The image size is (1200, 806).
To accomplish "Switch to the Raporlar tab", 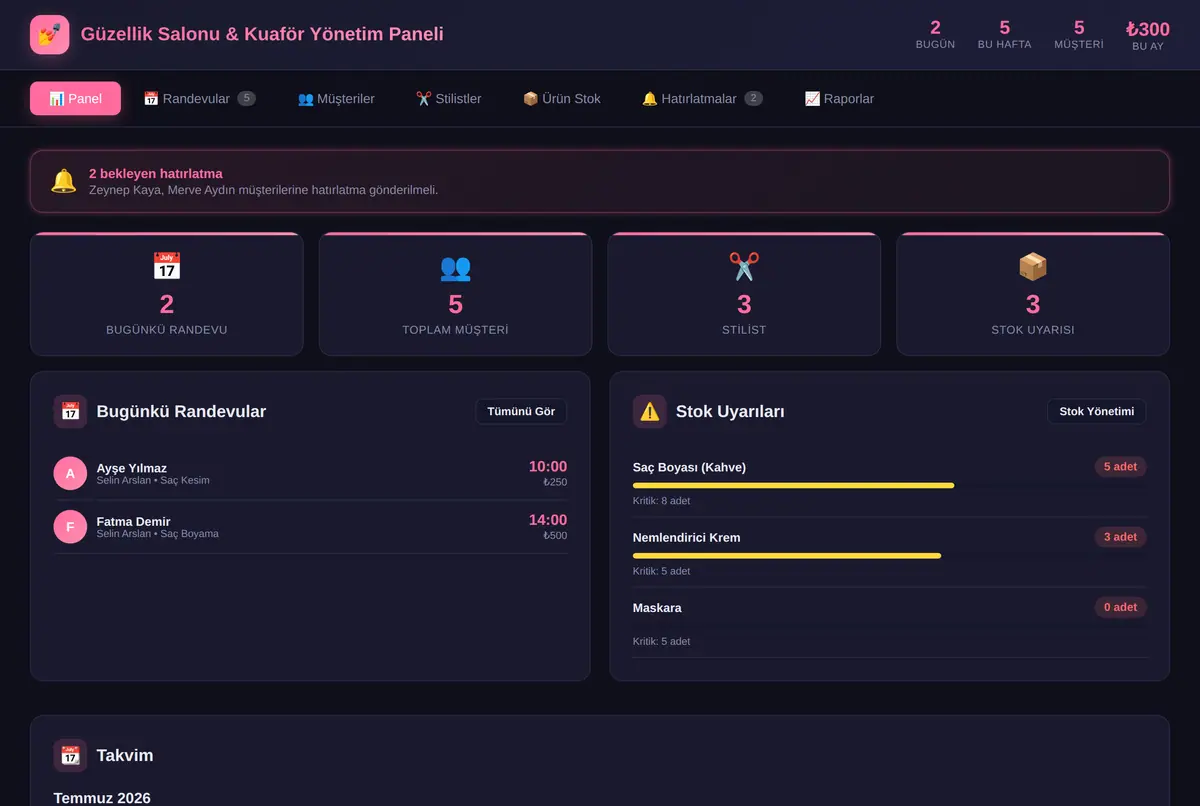I will [x=839, y=99].
